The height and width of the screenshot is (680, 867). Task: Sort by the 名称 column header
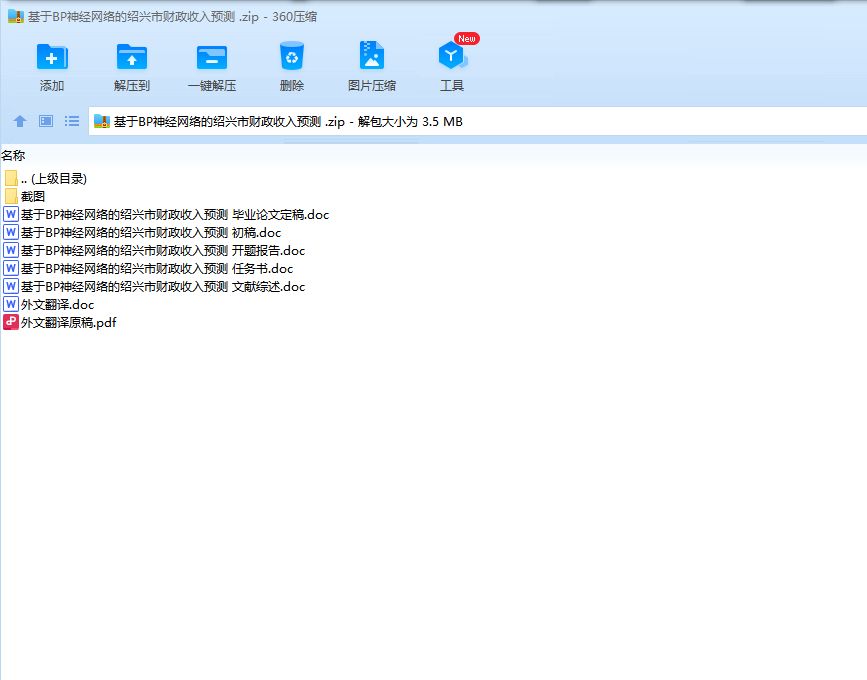[13, 156]
